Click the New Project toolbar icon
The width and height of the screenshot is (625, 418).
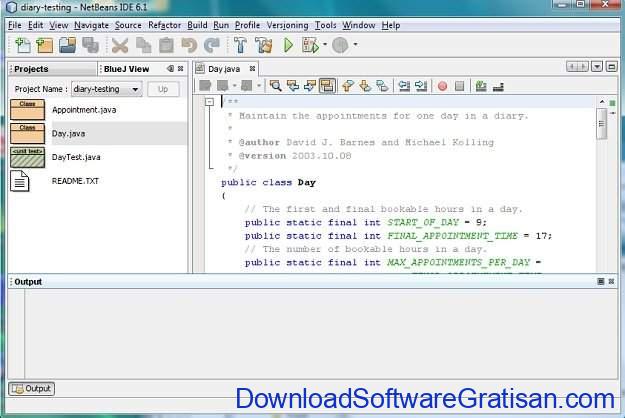click(45, 45)
